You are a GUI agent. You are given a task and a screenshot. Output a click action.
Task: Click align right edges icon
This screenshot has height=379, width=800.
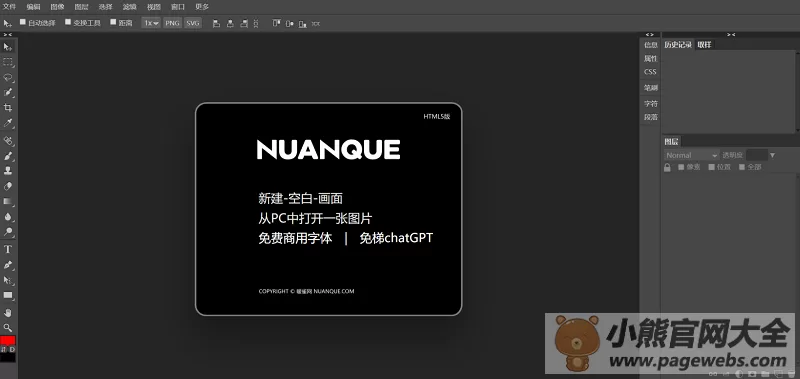[x=244, y=23]
